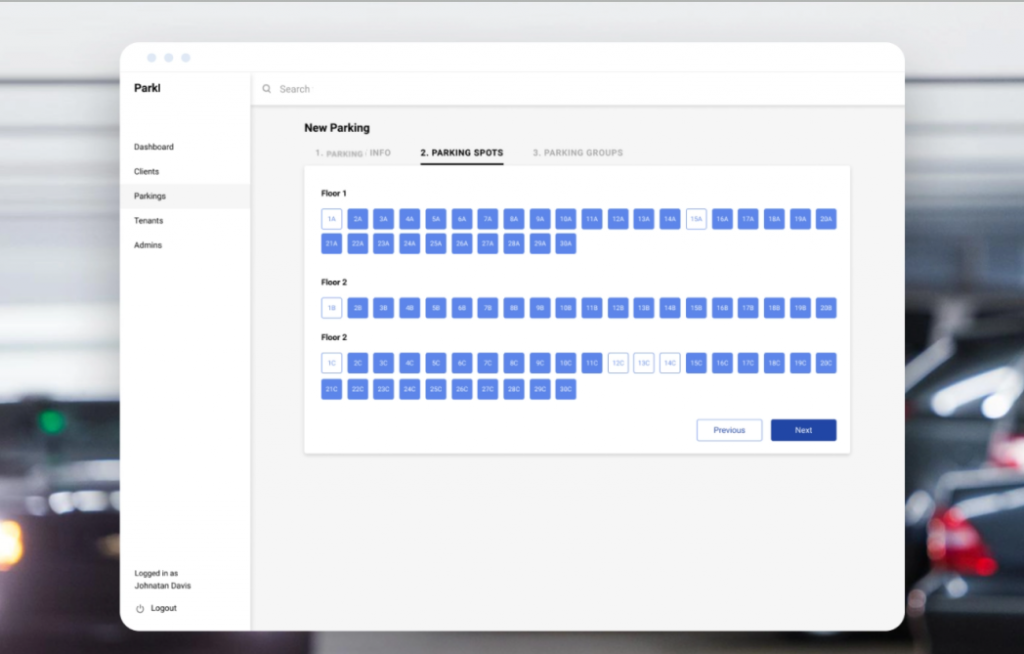The height and width of the screenshot is (654, 1024).
Task: Toggle parking spot 20A
Action: point(826,219)
